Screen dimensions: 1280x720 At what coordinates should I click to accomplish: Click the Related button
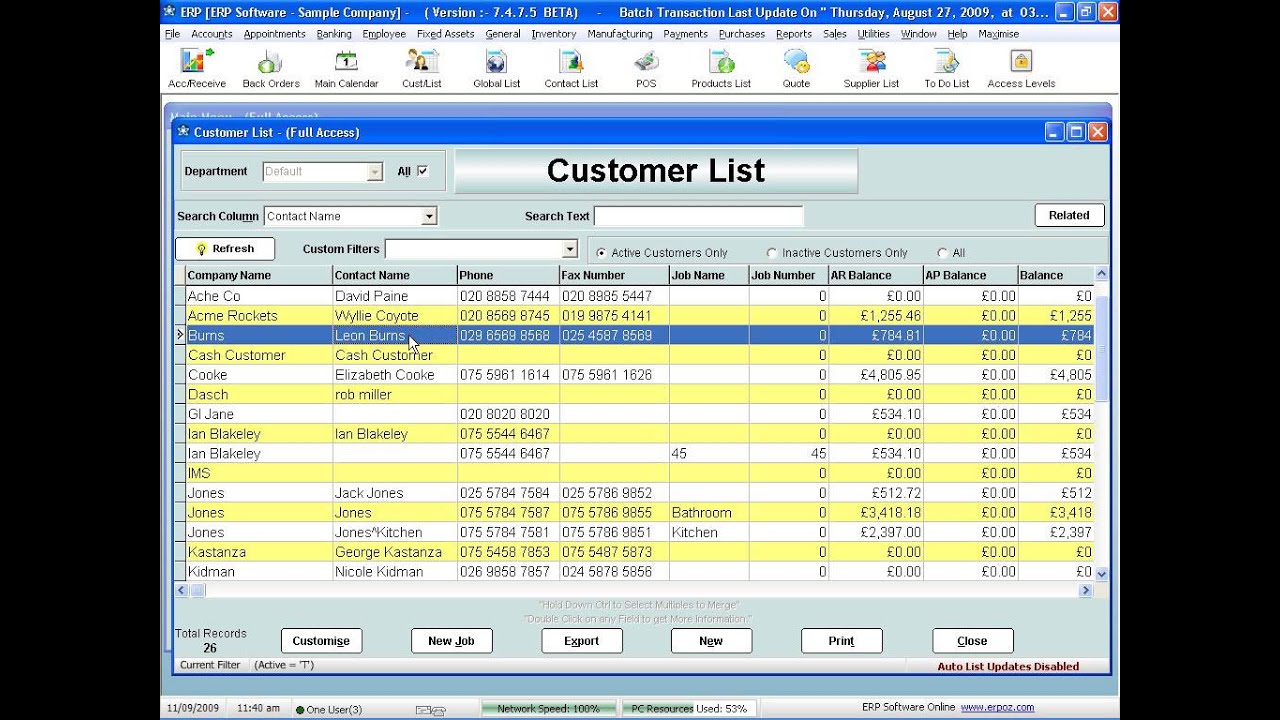coord(1069,215)
